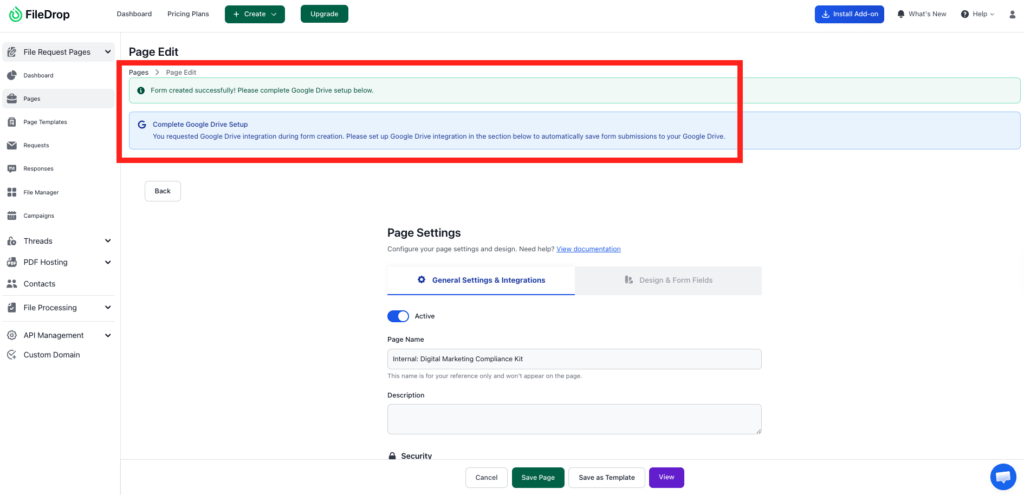The height and width of the screenshot is (495, 1024).
Task: Switch to General Settings & Integrations tab
Action: coord(481,280)
